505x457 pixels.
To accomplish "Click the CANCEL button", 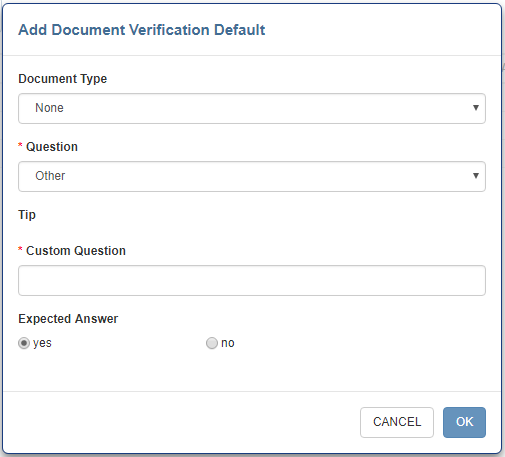I will (397, 422).
